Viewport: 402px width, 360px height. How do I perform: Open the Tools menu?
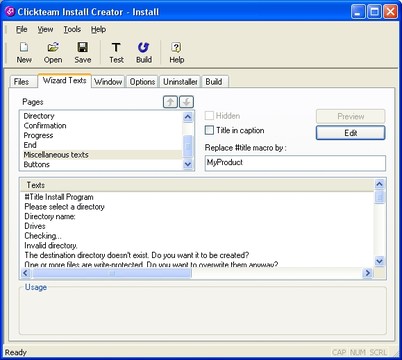click(72, 29)
